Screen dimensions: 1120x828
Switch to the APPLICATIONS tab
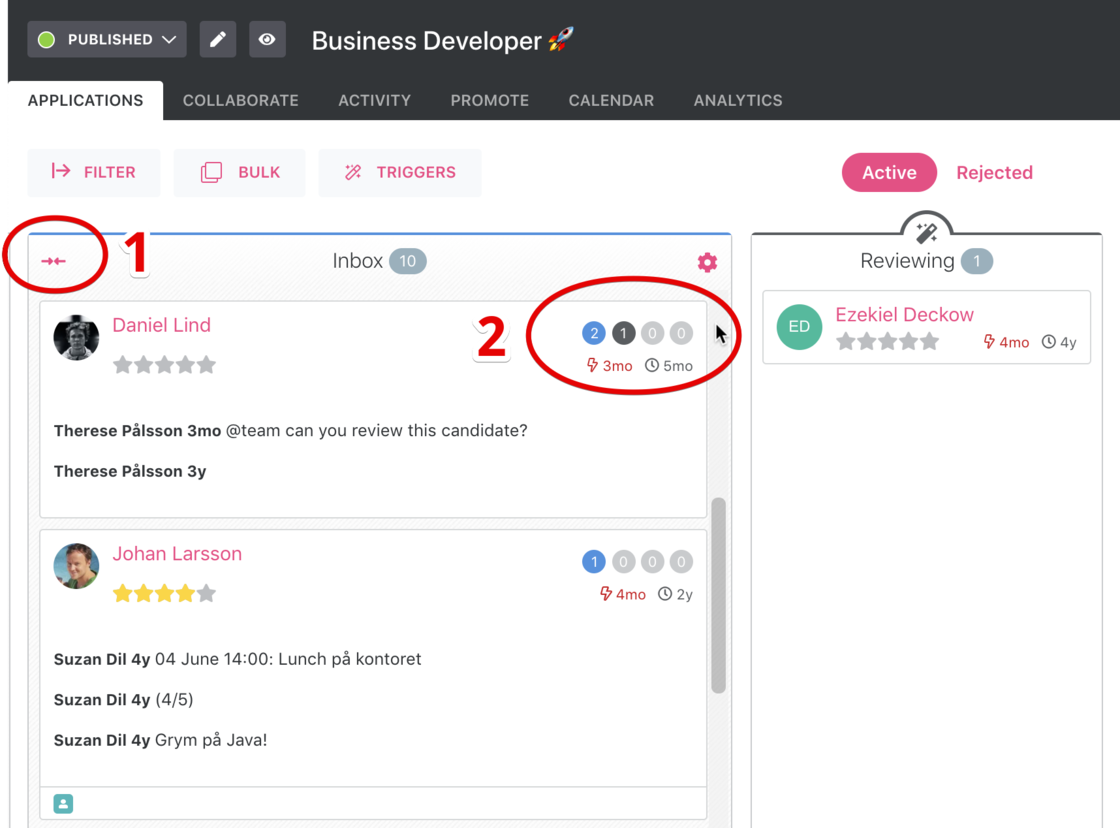click(86, 101)
